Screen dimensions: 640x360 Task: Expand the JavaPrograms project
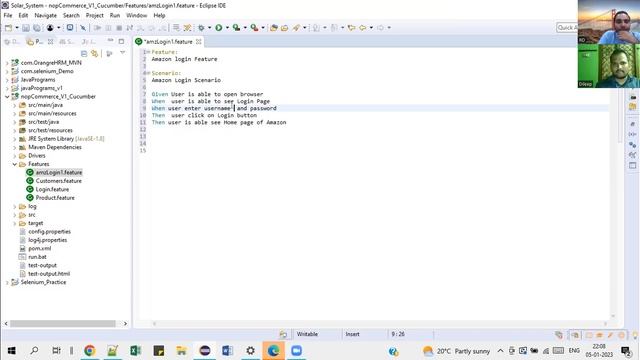coord(7,80)
